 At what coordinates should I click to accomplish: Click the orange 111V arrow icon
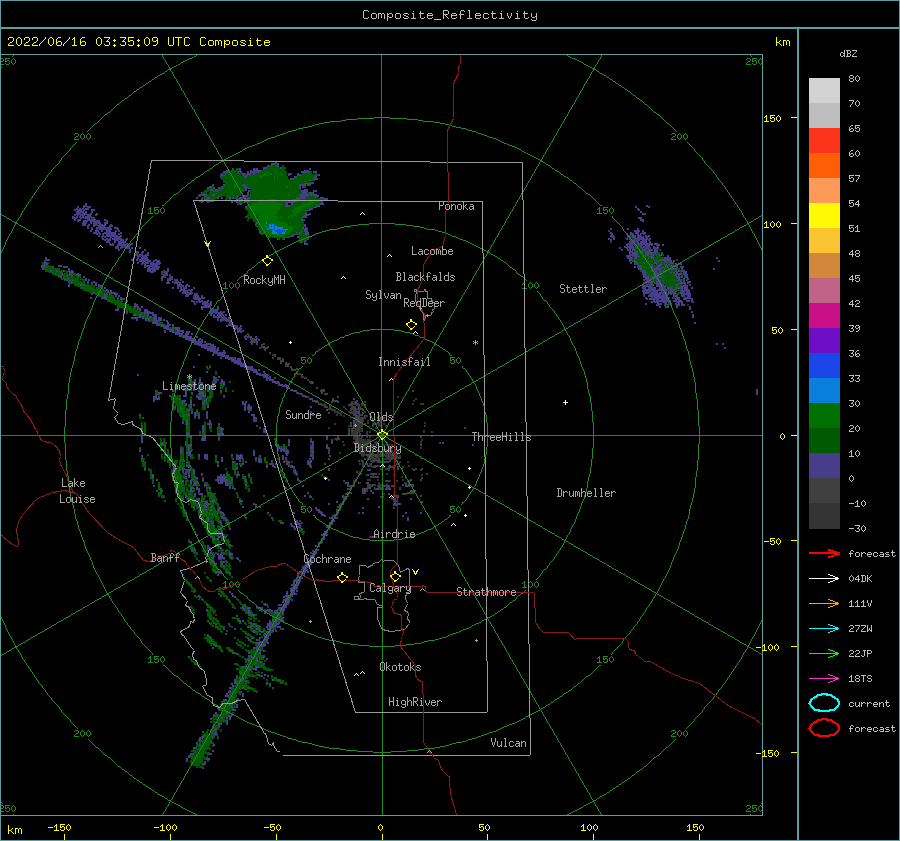pyautogui.click(x=824, y=603)
